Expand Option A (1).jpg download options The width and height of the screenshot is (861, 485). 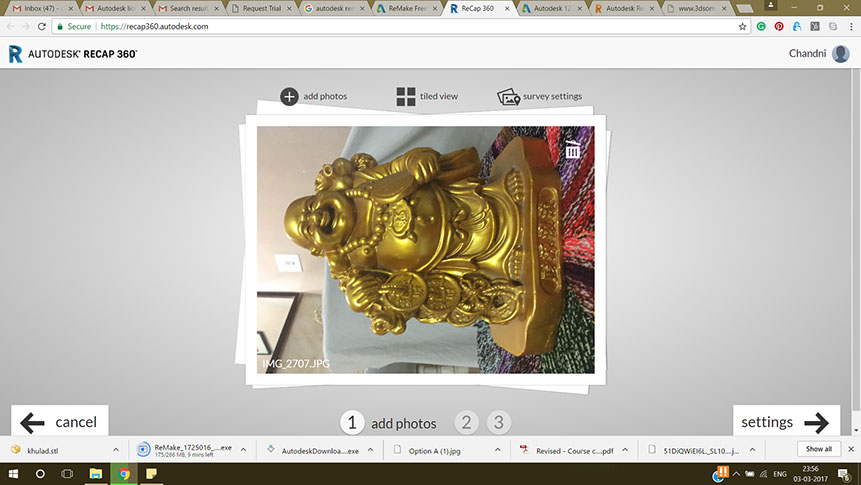point(497,450)
